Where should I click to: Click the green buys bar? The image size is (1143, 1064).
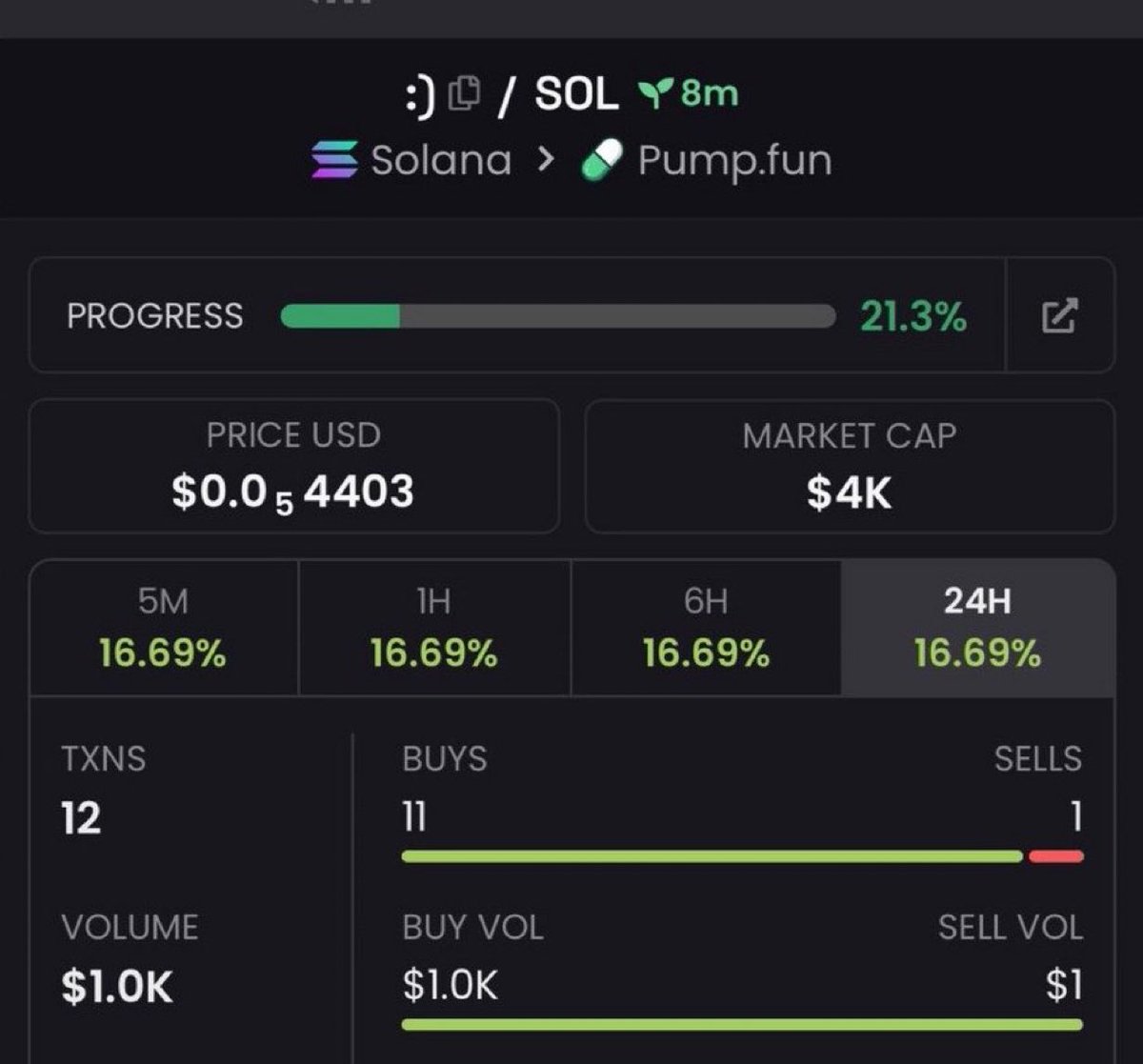click(712, 856)
